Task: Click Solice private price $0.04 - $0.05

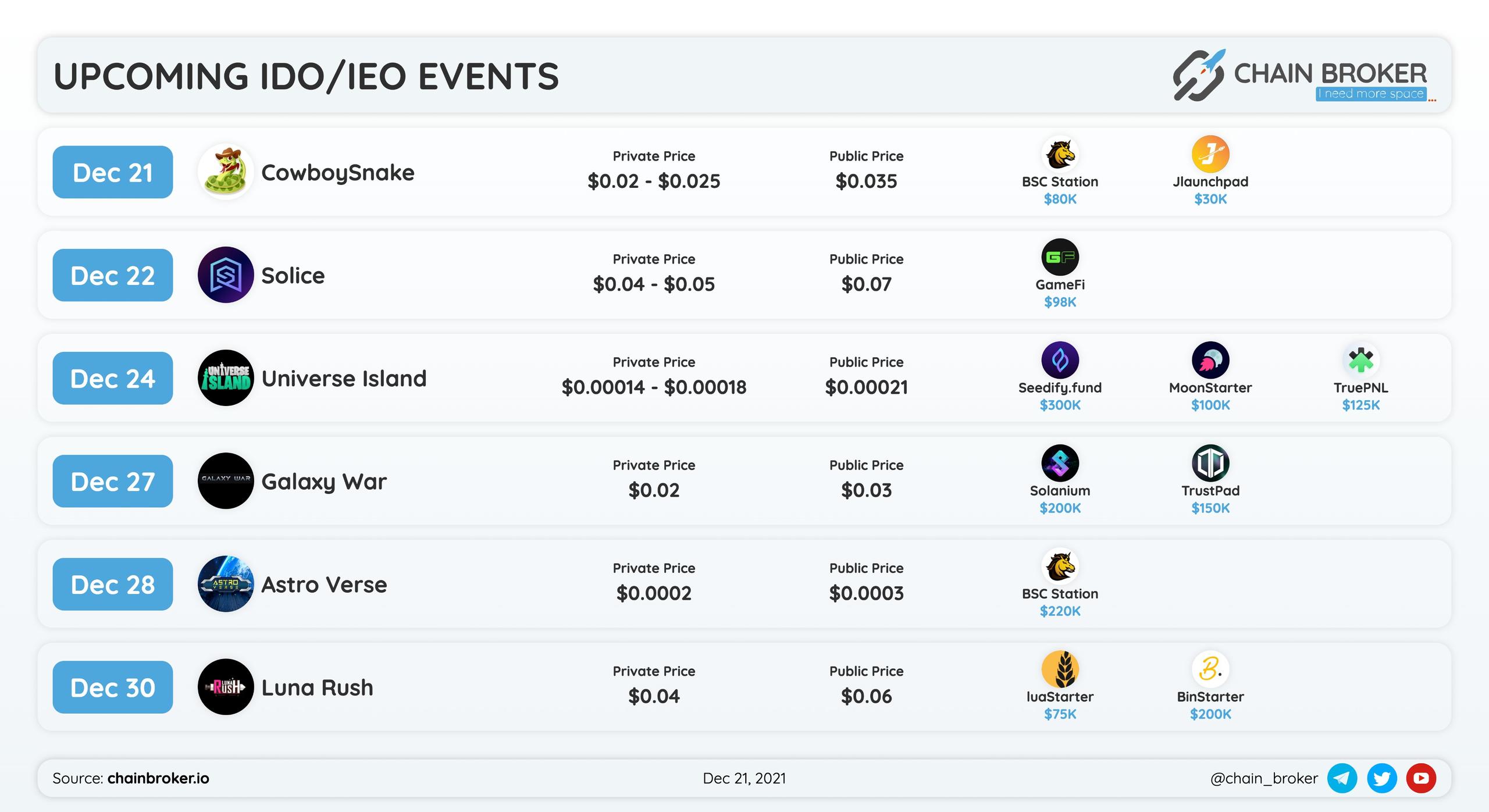Action: tap(654, 284)
